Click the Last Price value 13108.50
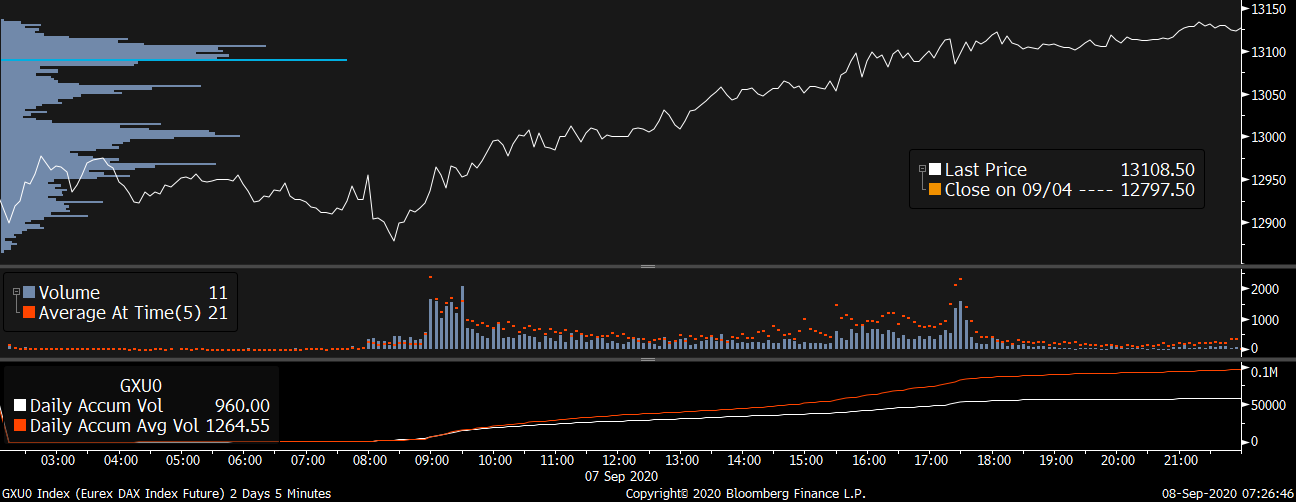This screenshot has height=502, width=1296. point(1156,170)
